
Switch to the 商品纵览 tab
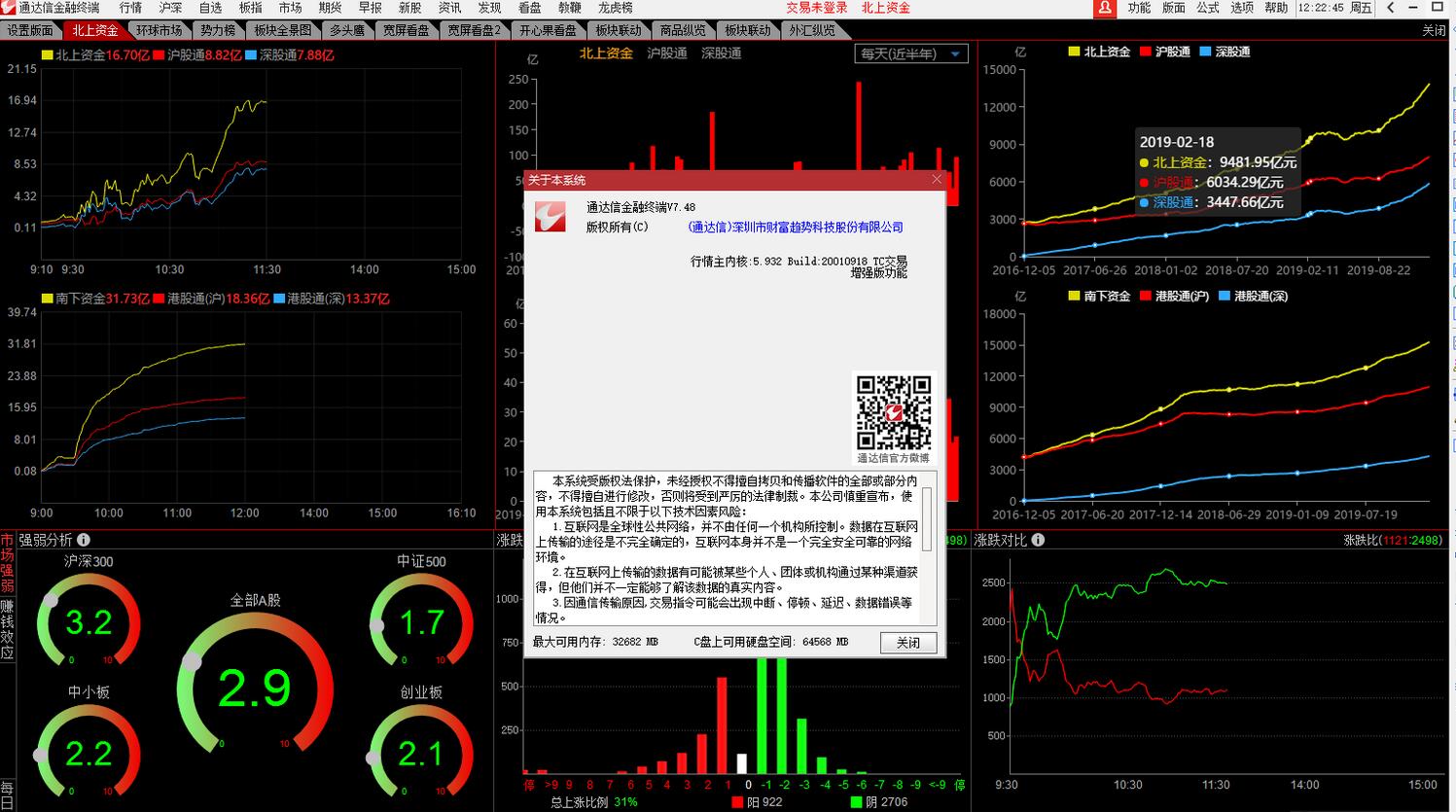click(x=683, y=30)
